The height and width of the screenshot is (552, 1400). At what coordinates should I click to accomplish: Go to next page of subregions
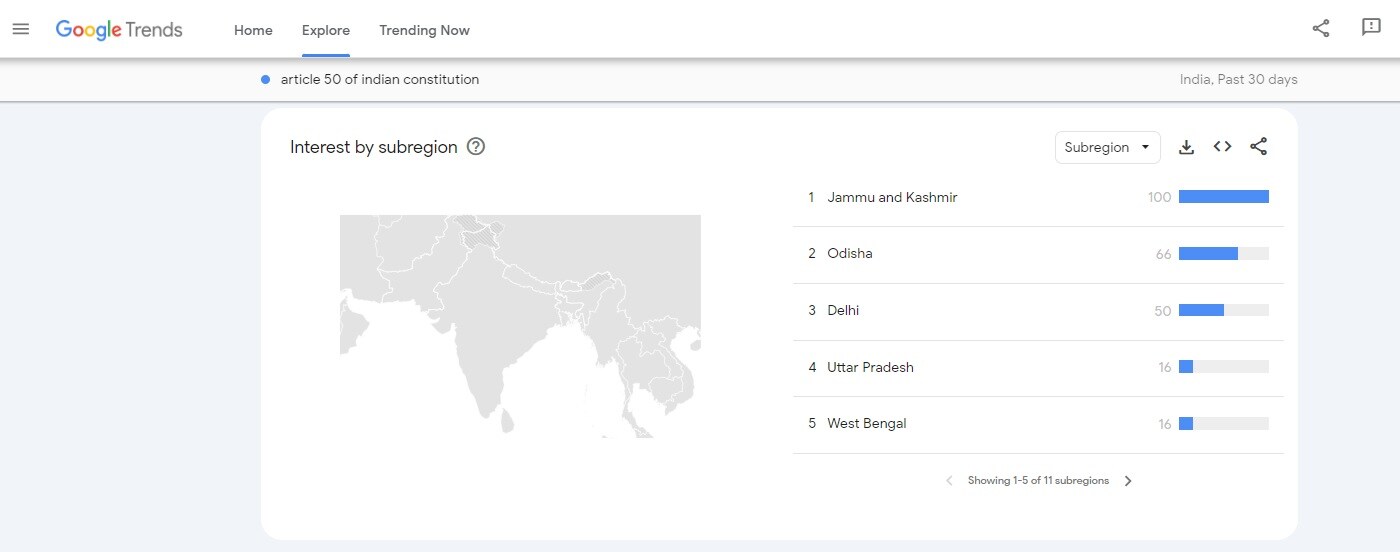1128,481
